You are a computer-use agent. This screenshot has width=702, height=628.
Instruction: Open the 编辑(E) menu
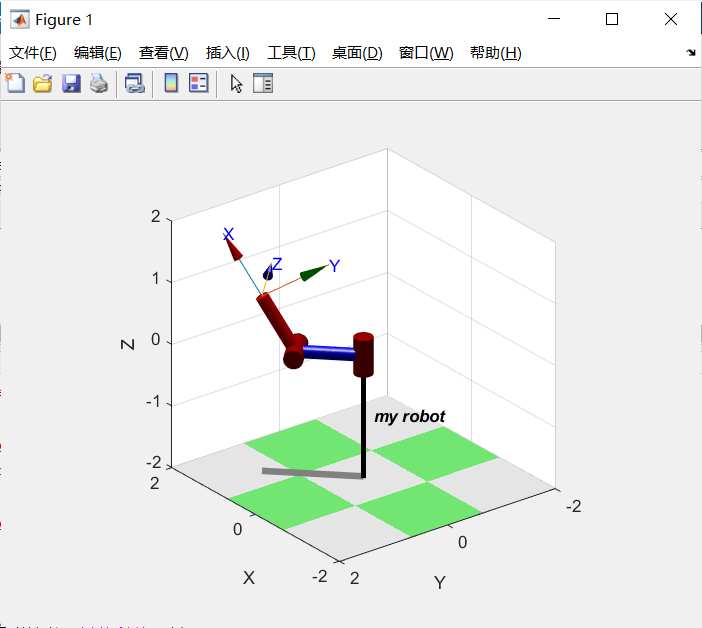[98, 53]
